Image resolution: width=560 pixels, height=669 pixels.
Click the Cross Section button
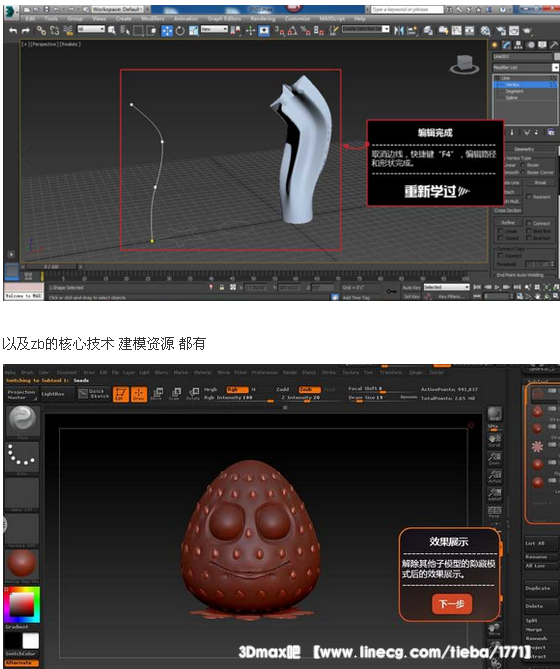click(x=508, y=210)
